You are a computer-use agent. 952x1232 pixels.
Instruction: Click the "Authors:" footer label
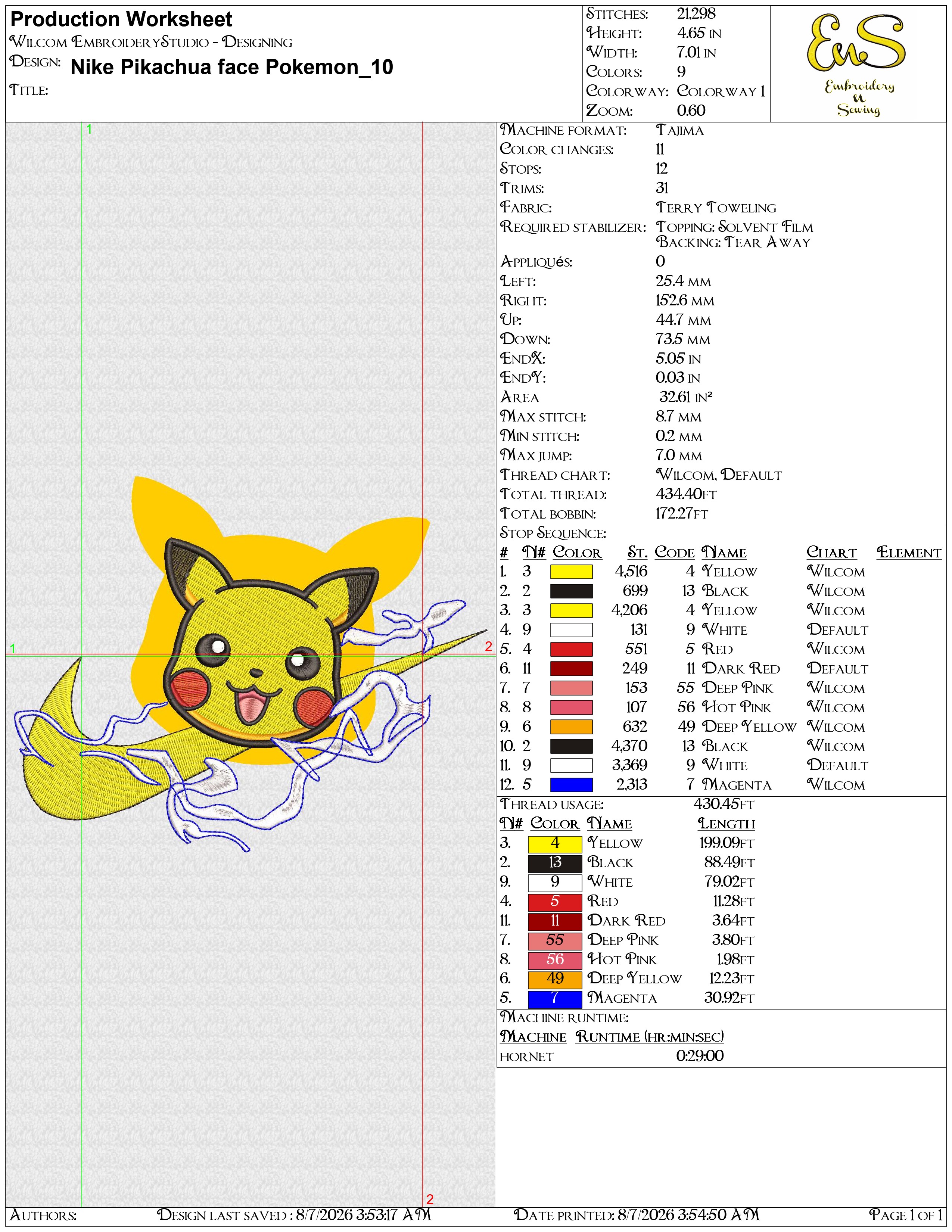[43, 1214]
